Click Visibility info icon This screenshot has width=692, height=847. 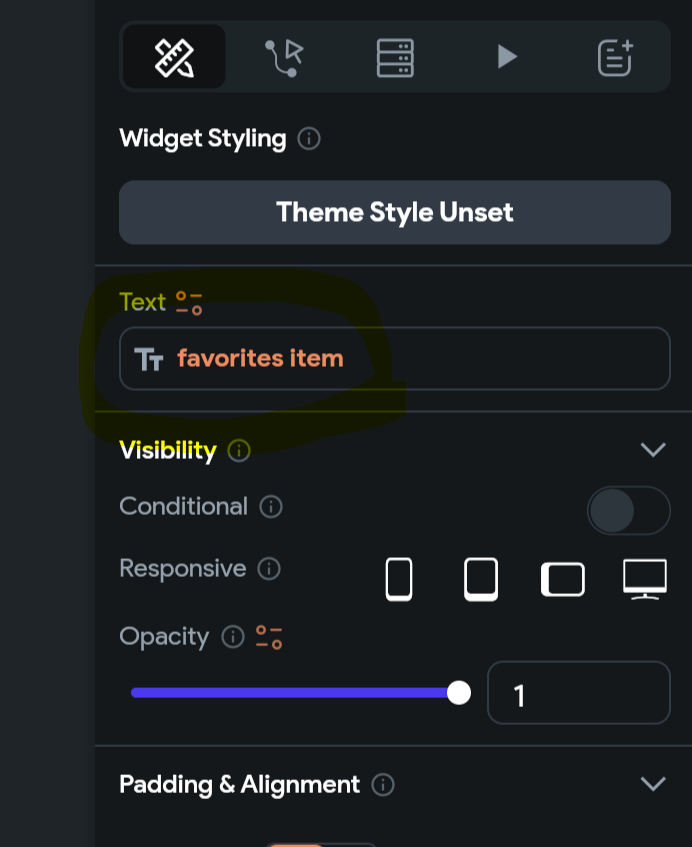coord(239,451)
